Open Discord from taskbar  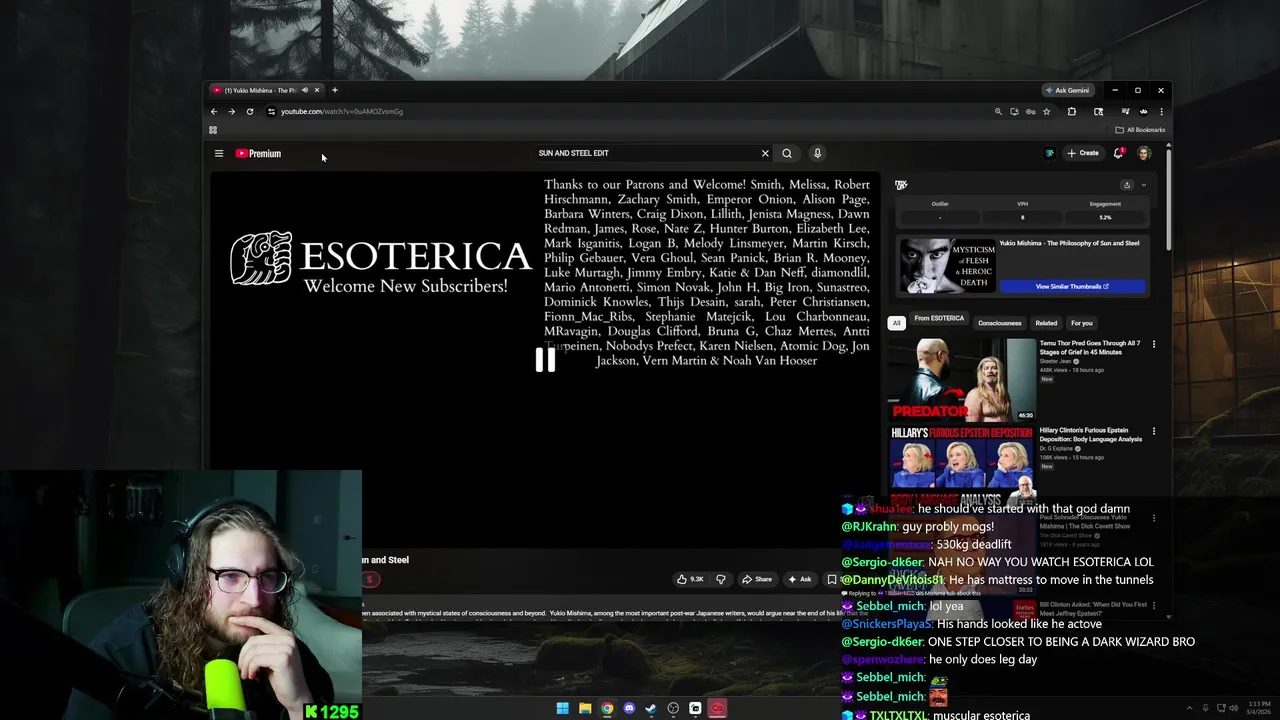click(x=629, y=708)
